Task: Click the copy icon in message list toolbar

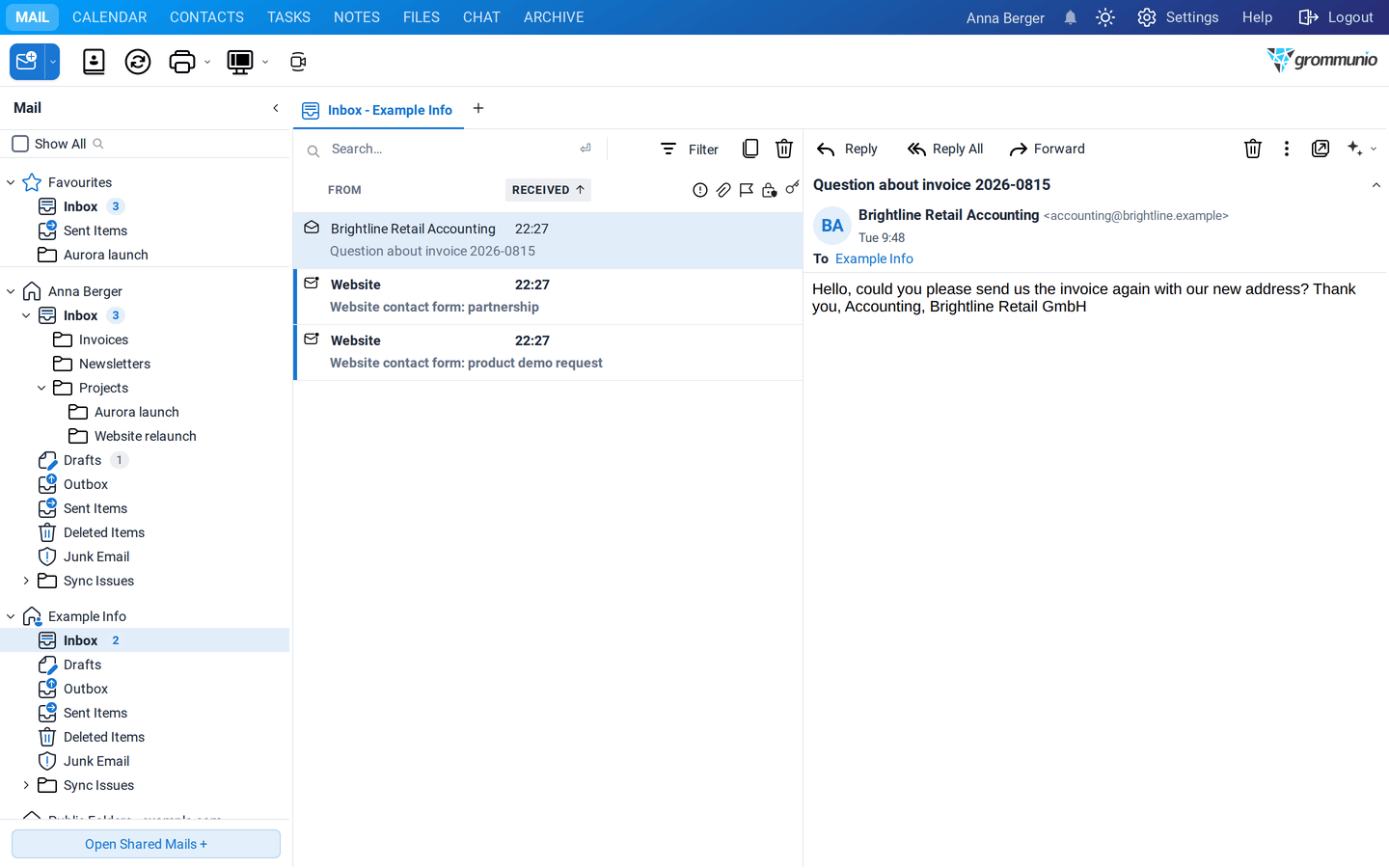Action: point(750,149)
